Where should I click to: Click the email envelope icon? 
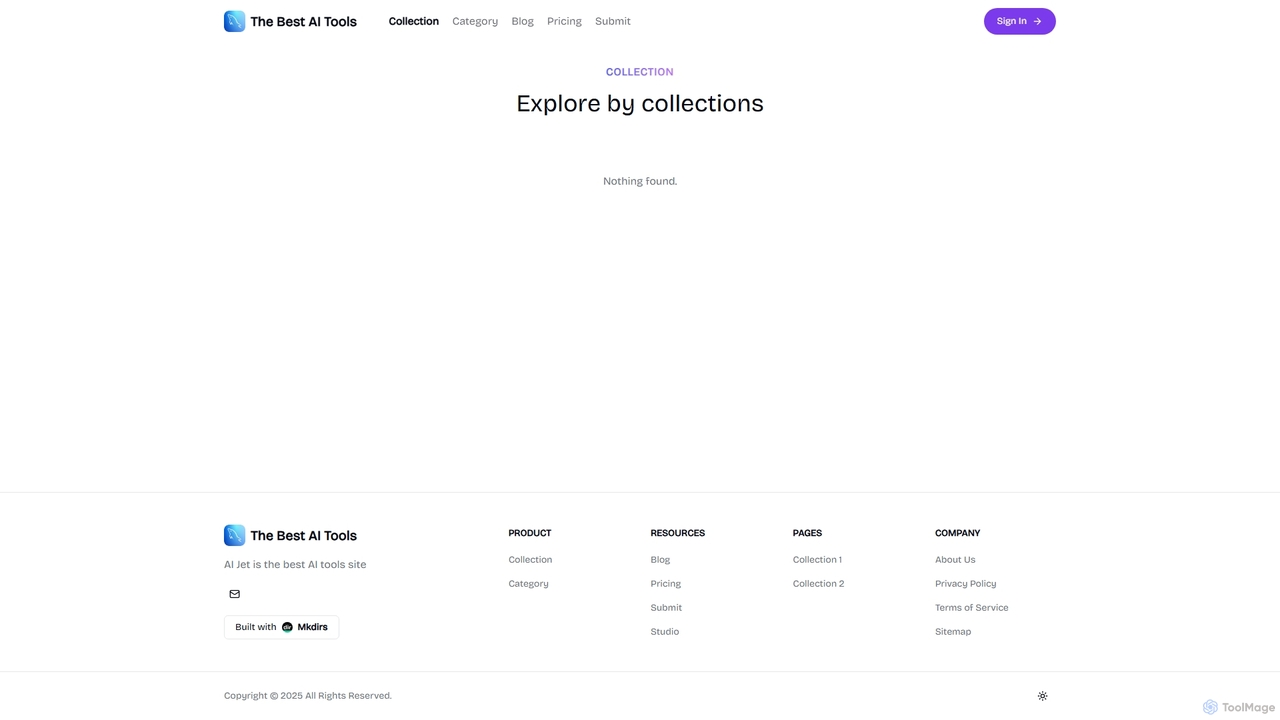click(x=235, y=594)
